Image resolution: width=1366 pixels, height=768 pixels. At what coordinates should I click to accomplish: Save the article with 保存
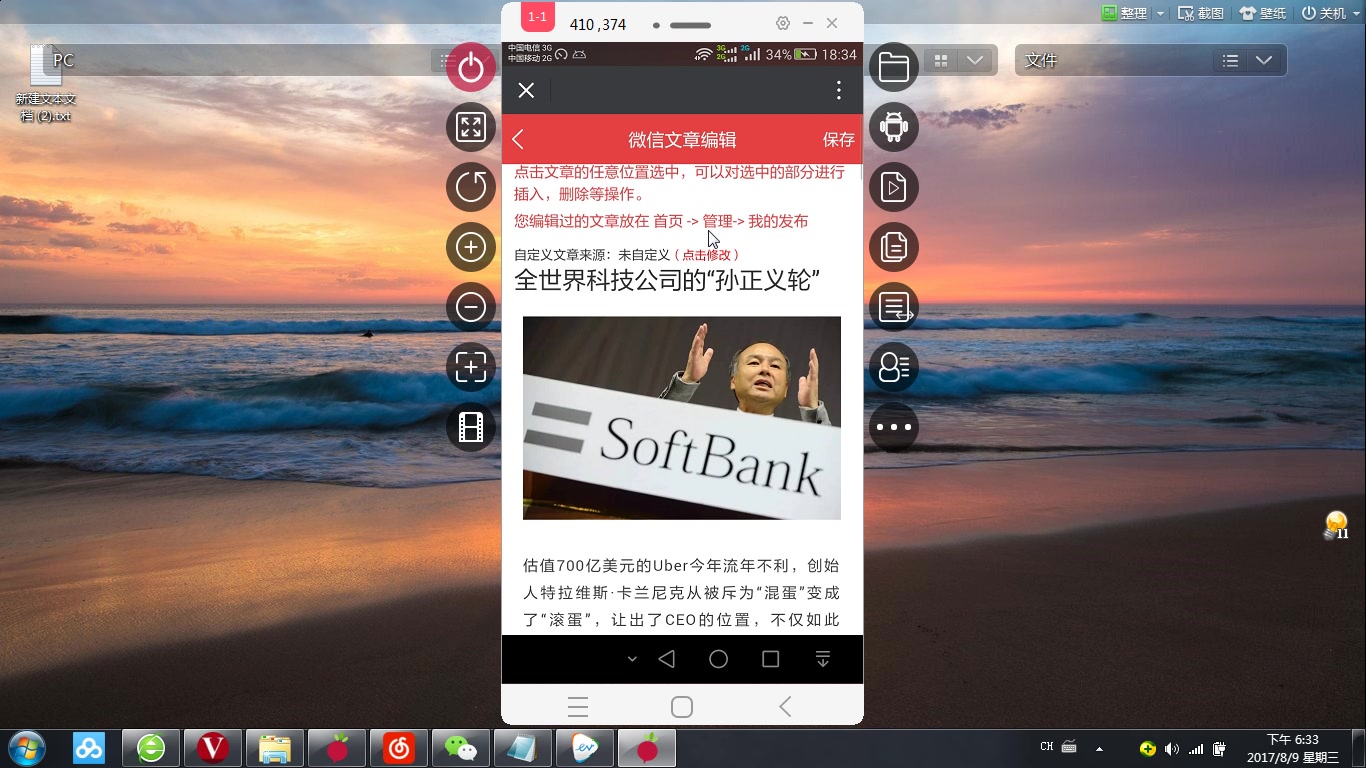tap(838, 139)
